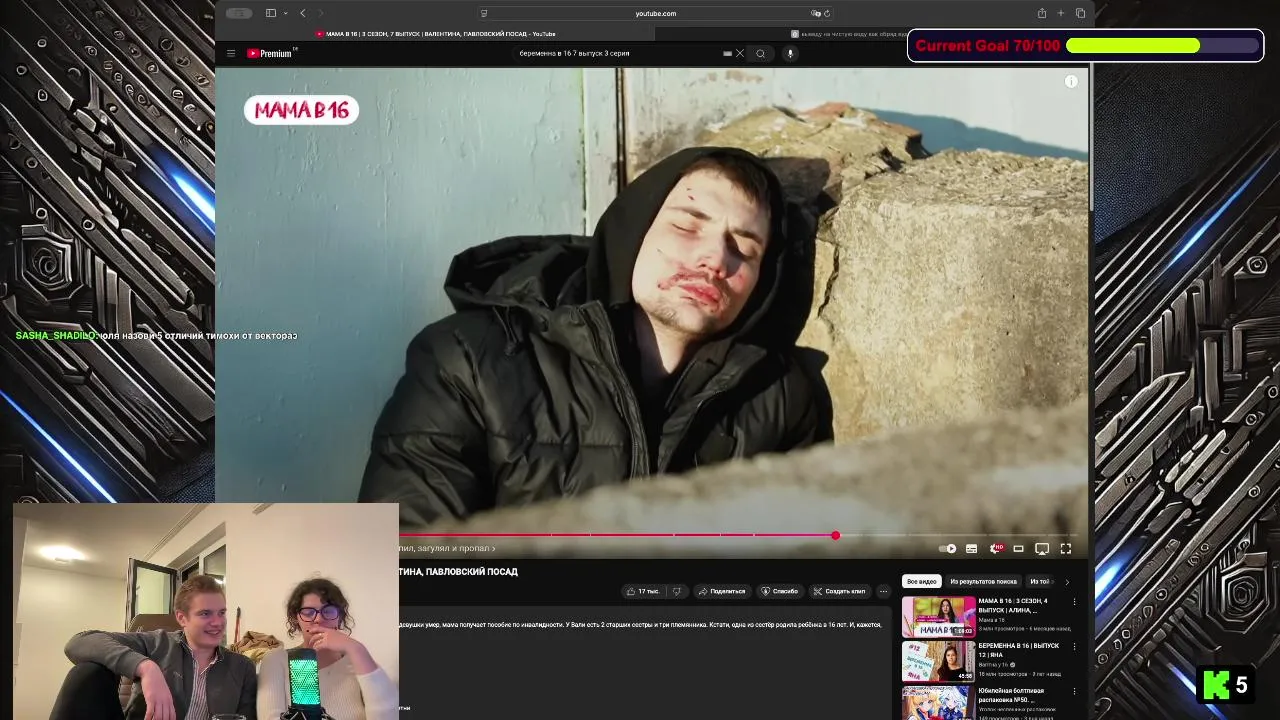Run search with the magnifier button
The image size is (1280, 720).
tap(761, 54)
